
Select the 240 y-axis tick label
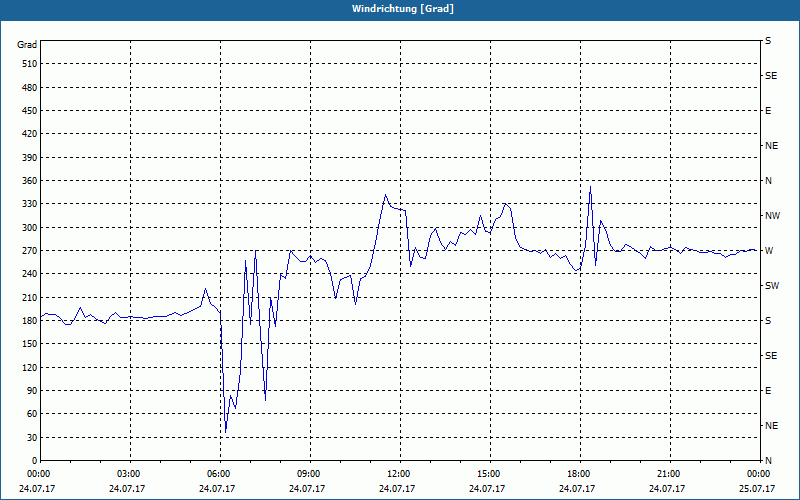click(x=30, y=274)
